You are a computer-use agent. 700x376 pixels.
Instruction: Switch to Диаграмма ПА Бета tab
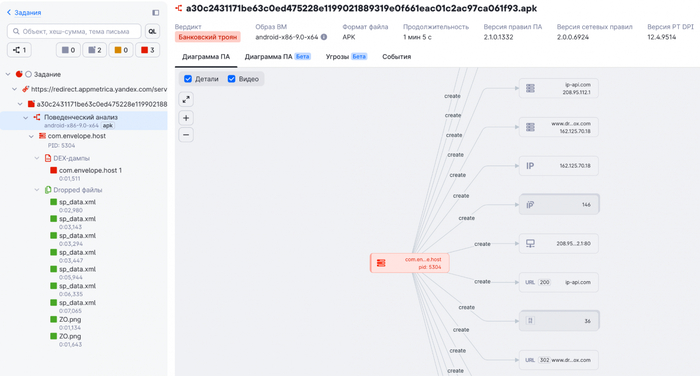(x=277, y=57)
